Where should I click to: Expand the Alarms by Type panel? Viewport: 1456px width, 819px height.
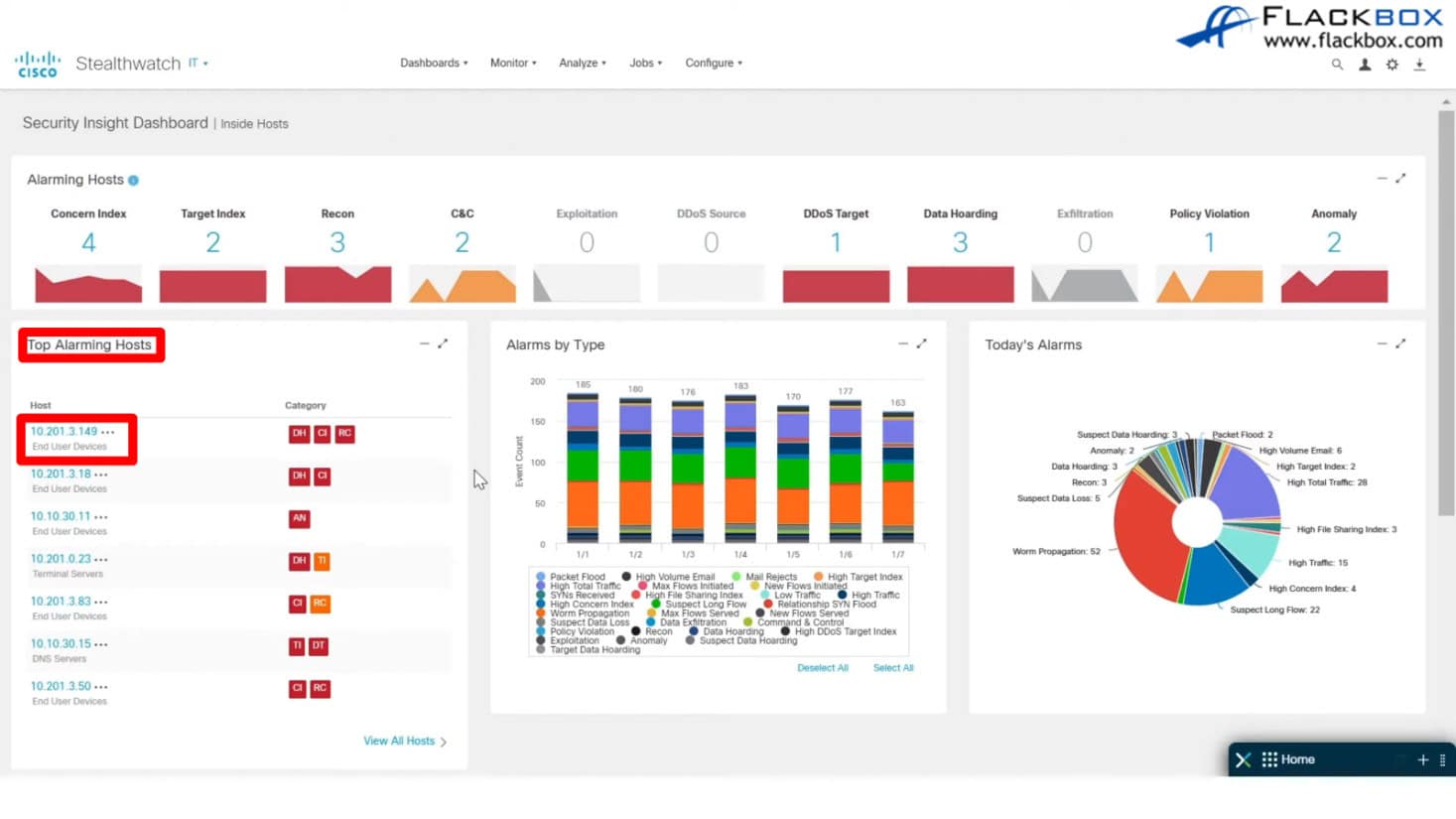pos(922,343)
